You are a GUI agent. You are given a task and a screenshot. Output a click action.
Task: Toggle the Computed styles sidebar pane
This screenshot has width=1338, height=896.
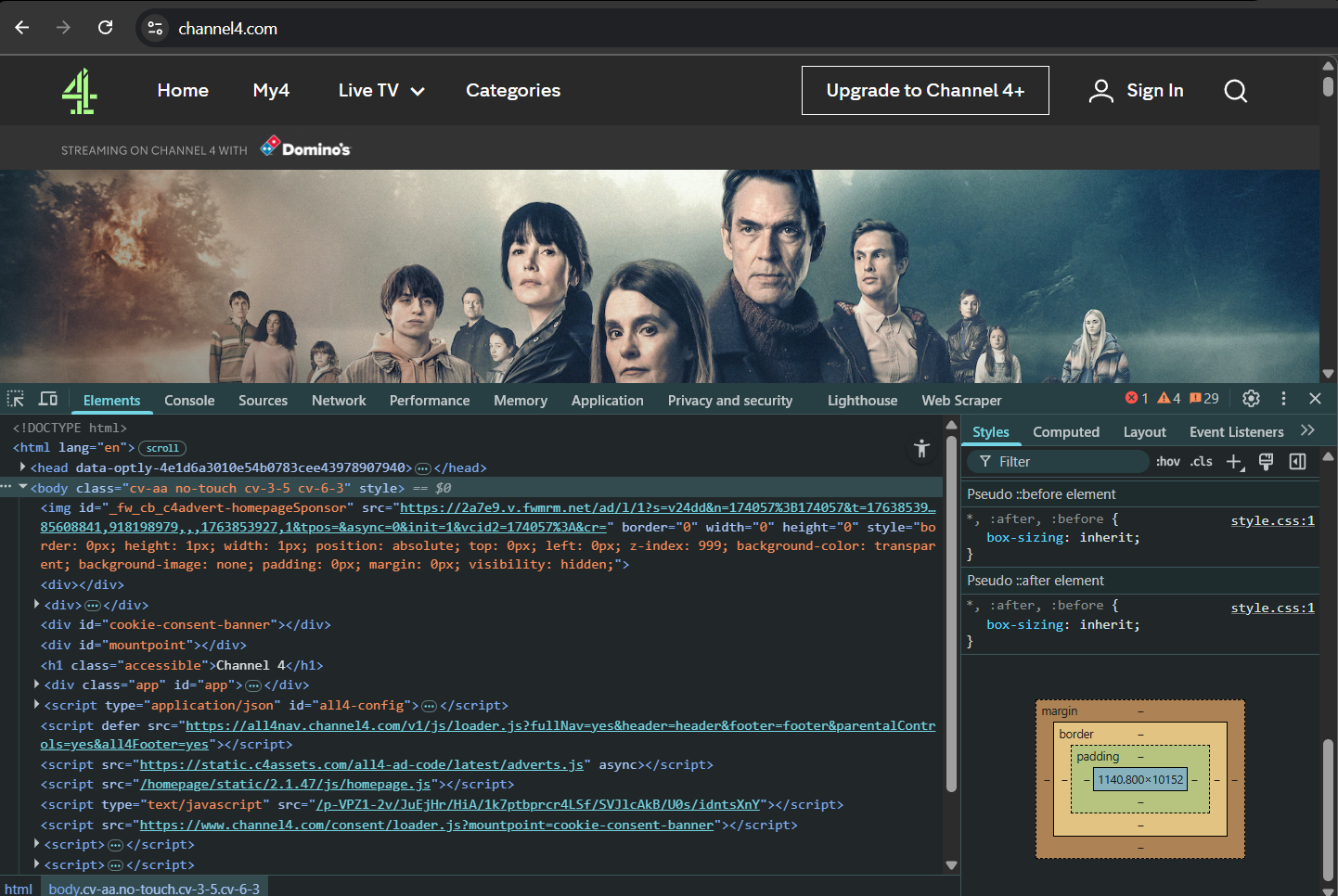coord(1066,430)
